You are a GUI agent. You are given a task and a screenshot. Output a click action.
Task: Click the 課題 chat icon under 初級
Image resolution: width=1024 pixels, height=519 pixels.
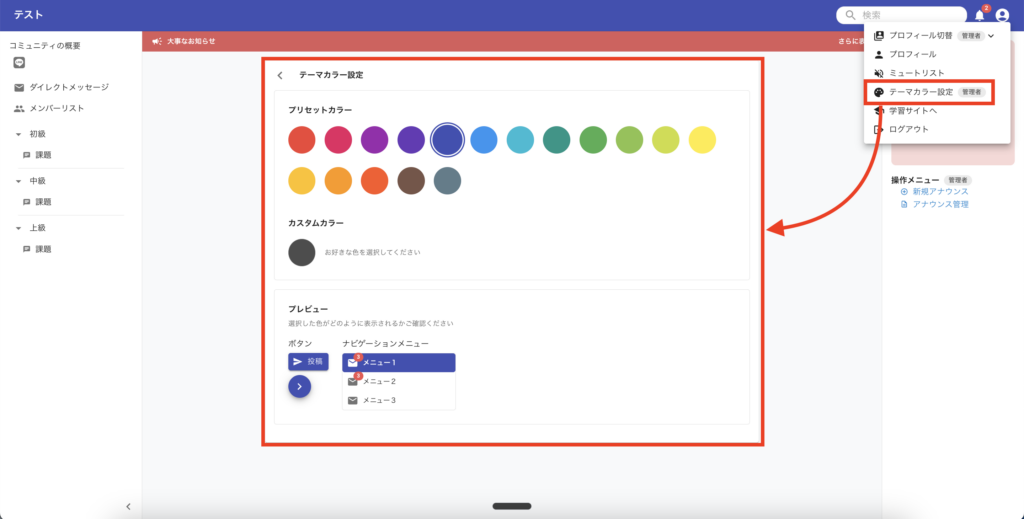[27, 155]
